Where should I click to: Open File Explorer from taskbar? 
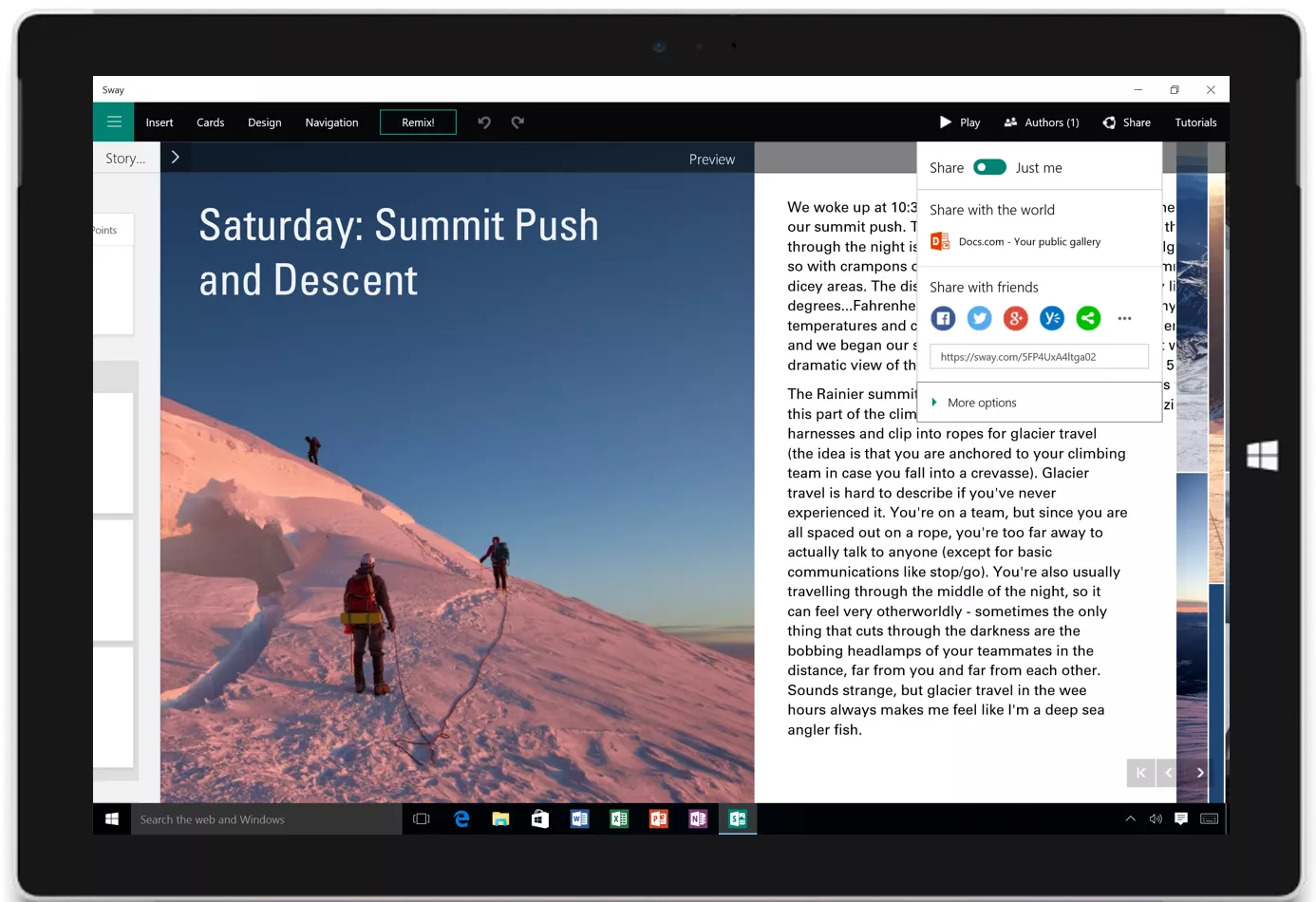(500, 818)
